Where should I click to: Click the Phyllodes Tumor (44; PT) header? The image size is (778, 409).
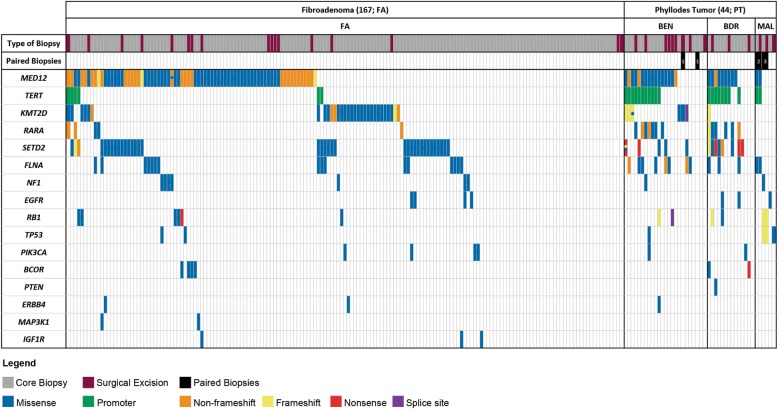[699, 8]
